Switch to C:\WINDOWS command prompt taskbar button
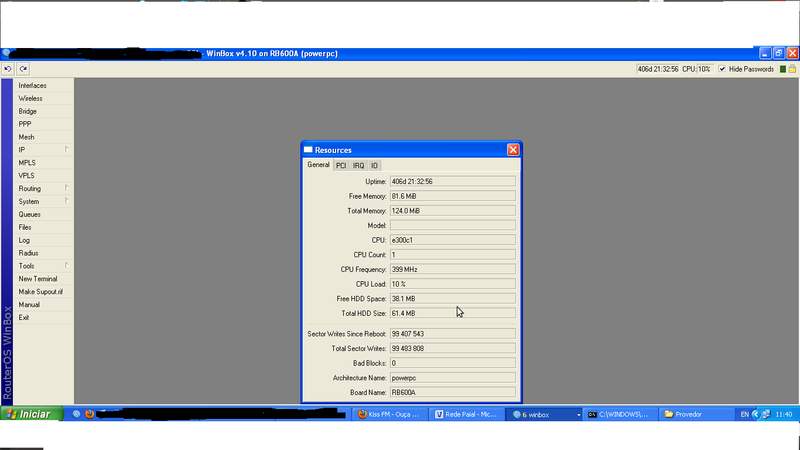 pos(619,414)
